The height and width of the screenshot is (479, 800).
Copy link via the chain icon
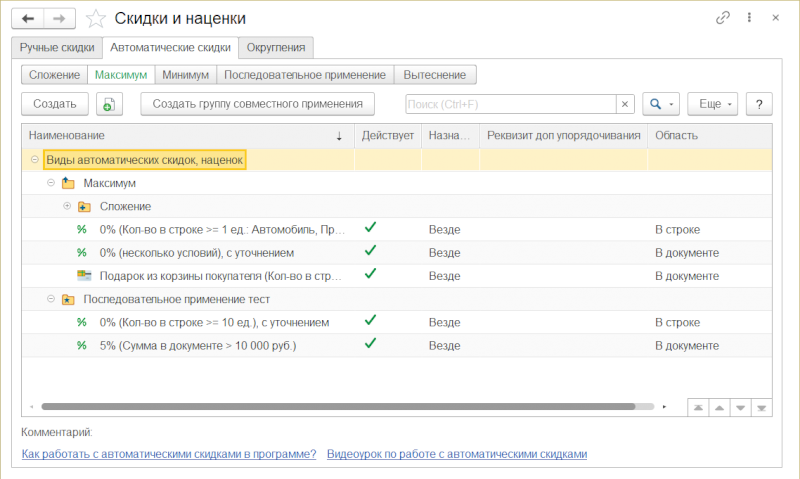coord(722,18)
